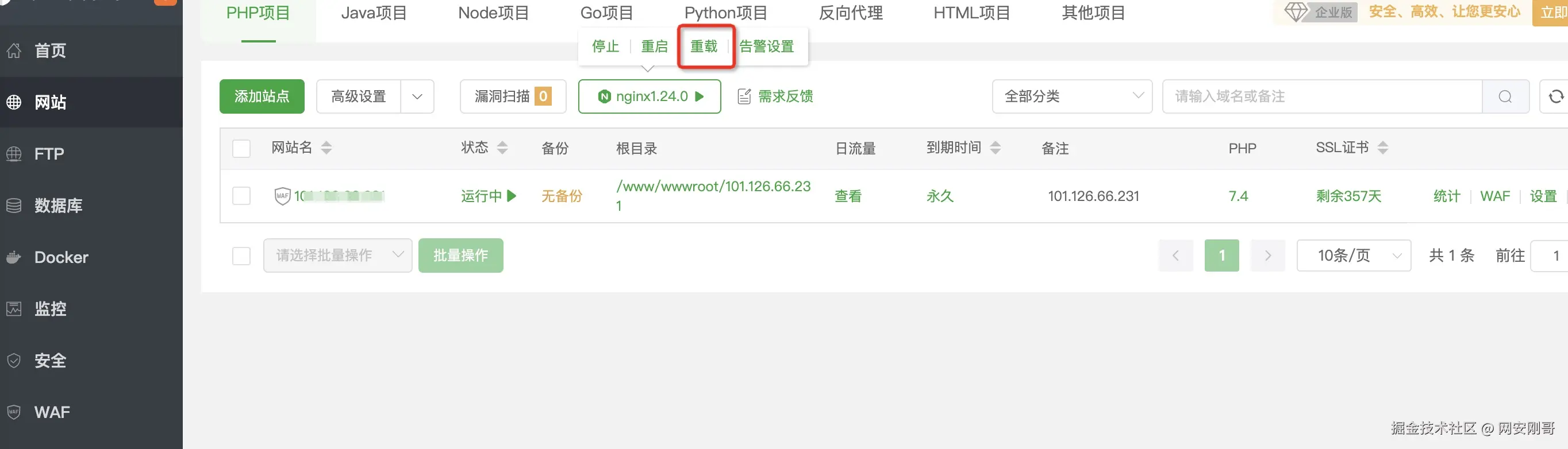This screenshot has height=449, width=1568.
Task: Switch to the 反向代理 tab
Action: pos(850,13)
